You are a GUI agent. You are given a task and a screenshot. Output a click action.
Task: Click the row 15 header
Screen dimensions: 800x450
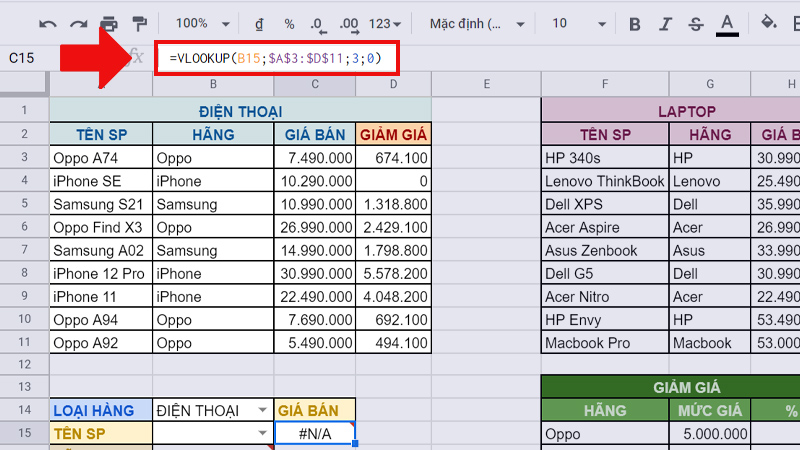pos(24,433)
